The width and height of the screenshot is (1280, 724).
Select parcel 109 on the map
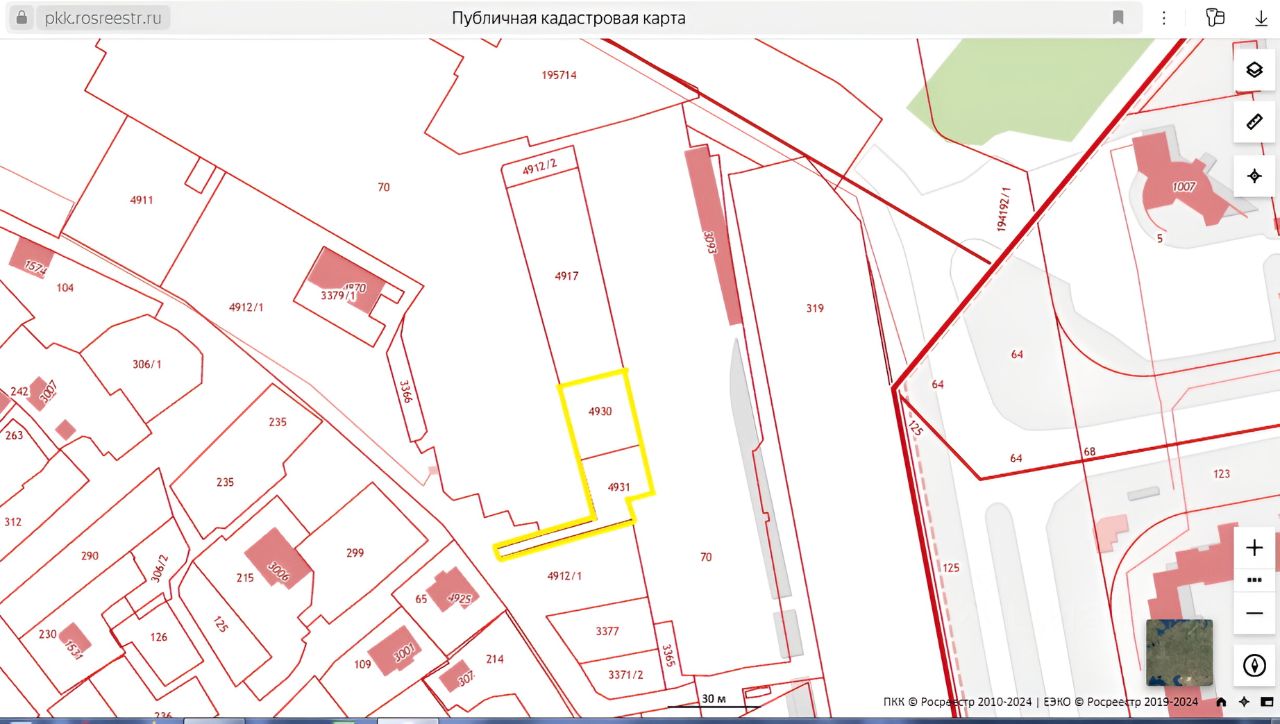click(362, 664)
